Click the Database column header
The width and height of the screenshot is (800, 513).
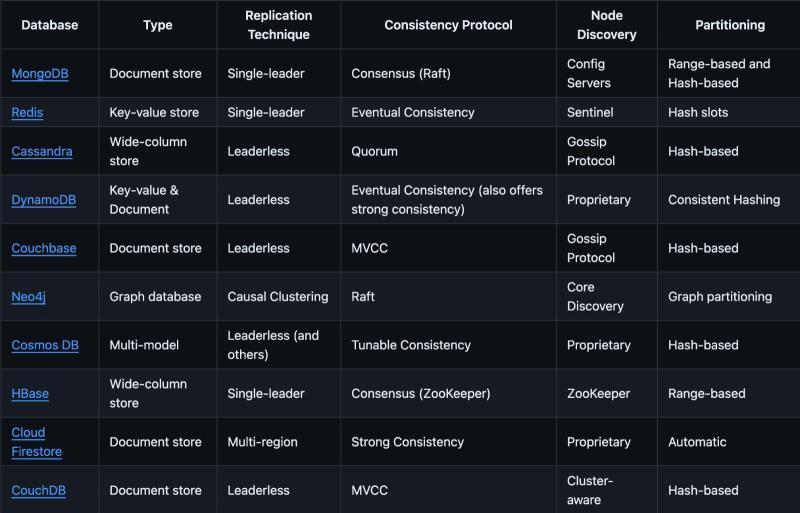[x=49, y=25]
